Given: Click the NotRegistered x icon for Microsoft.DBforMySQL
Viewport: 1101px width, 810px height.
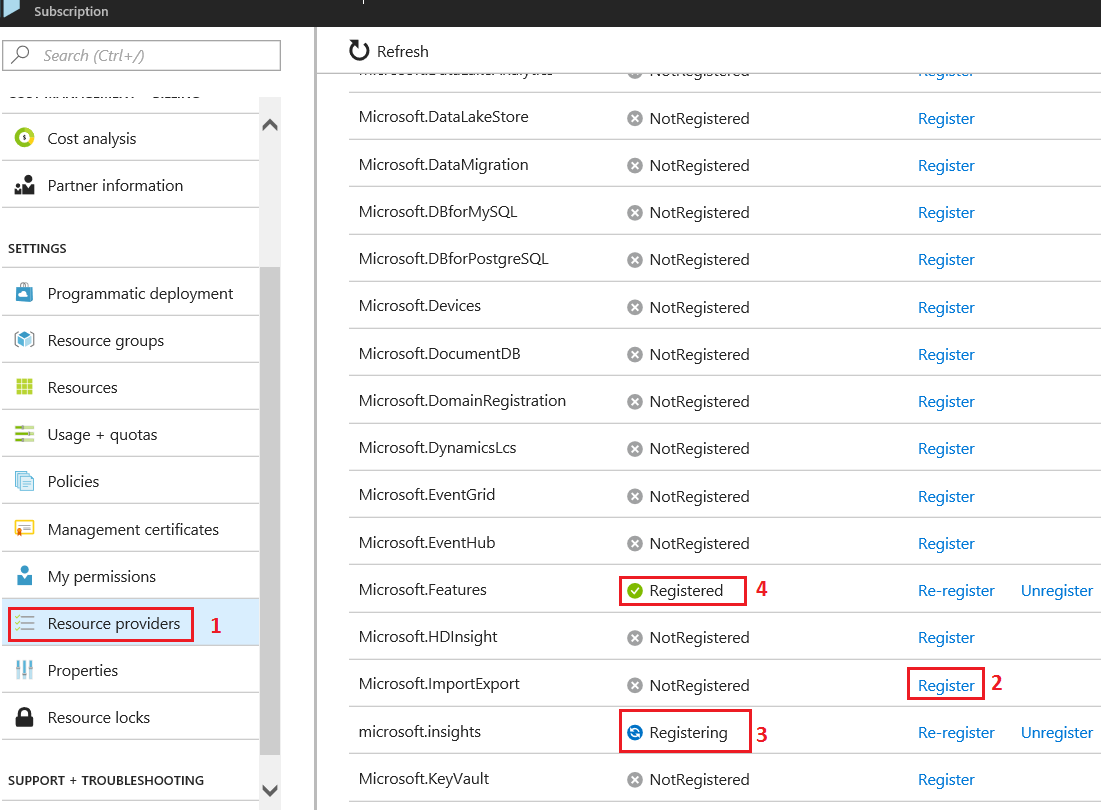Looking at the screenshot, I should 635,212.
